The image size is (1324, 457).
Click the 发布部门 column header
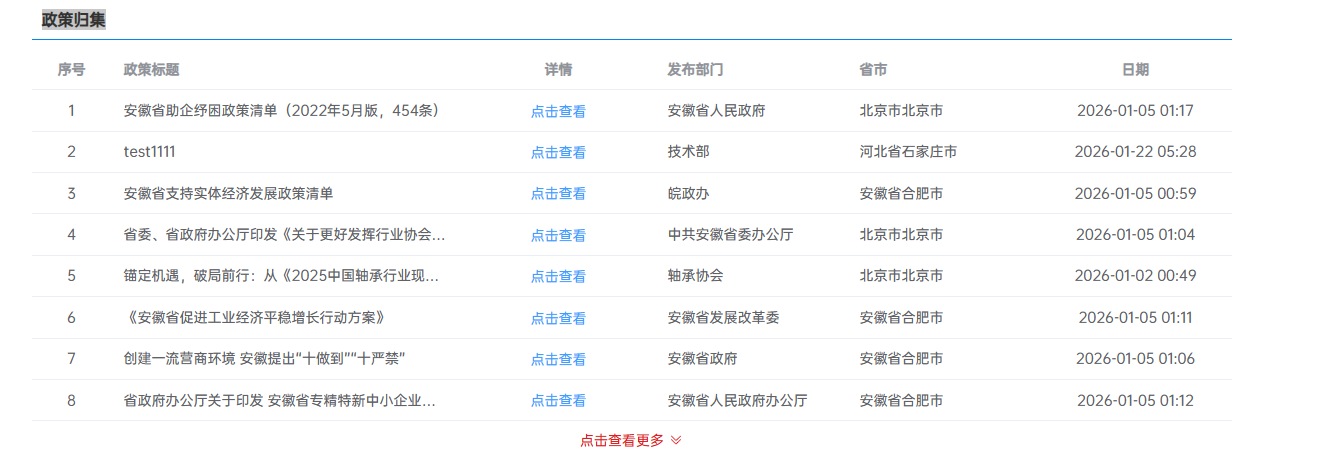click(x=695, y=69)
